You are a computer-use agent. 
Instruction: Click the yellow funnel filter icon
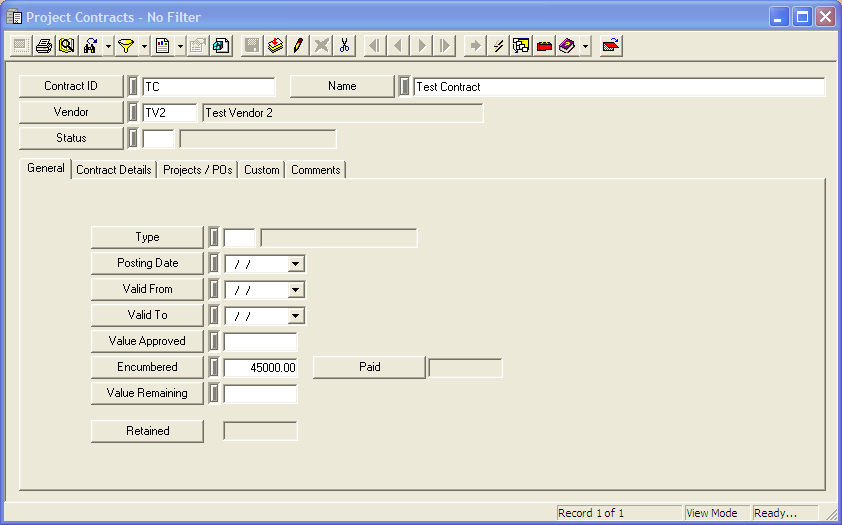(x=126, y=46)
